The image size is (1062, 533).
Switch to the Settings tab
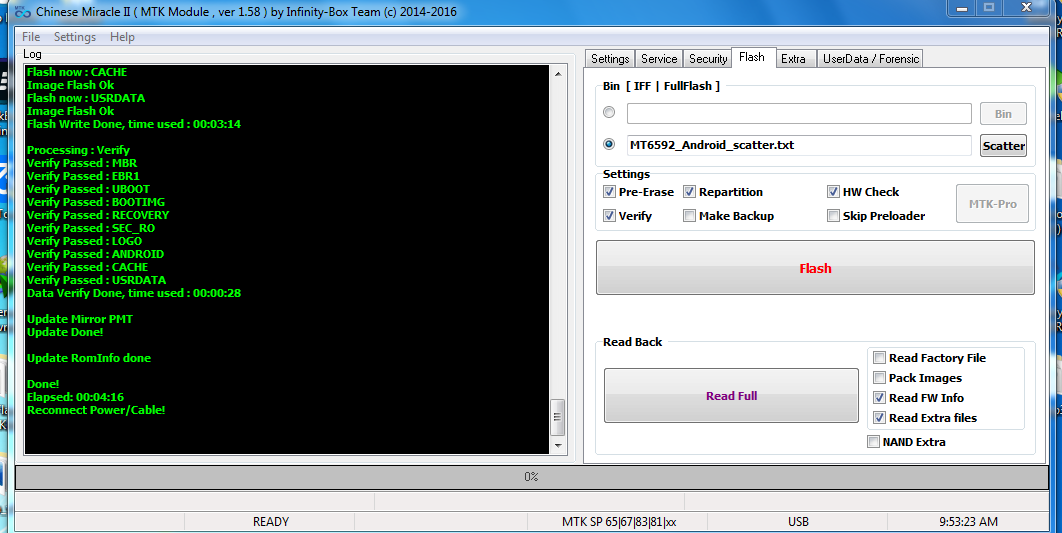[x=610, y=59]
